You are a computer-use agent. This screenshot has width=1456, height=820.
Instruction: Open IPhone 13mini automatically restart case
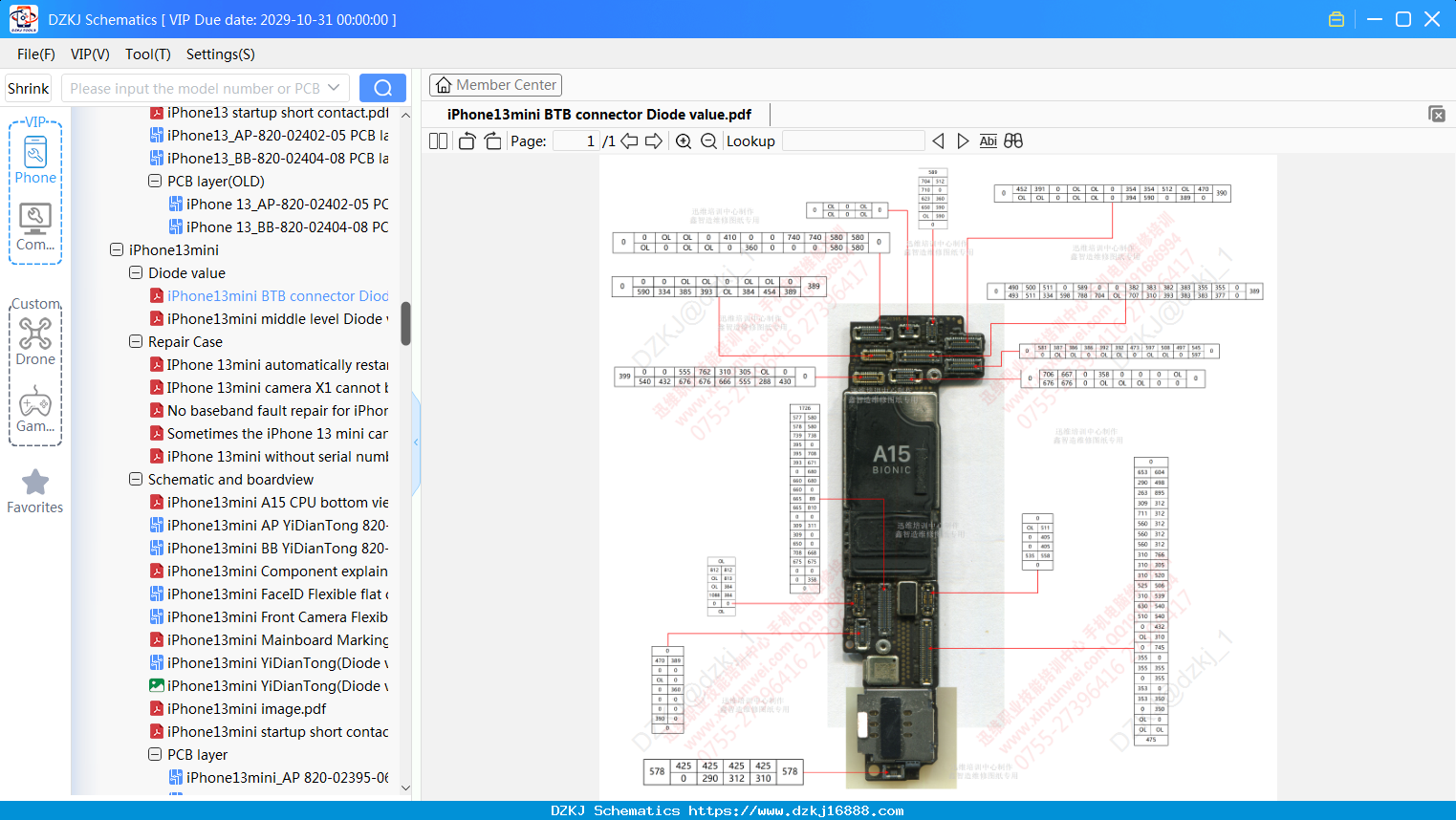coord(277,364)
